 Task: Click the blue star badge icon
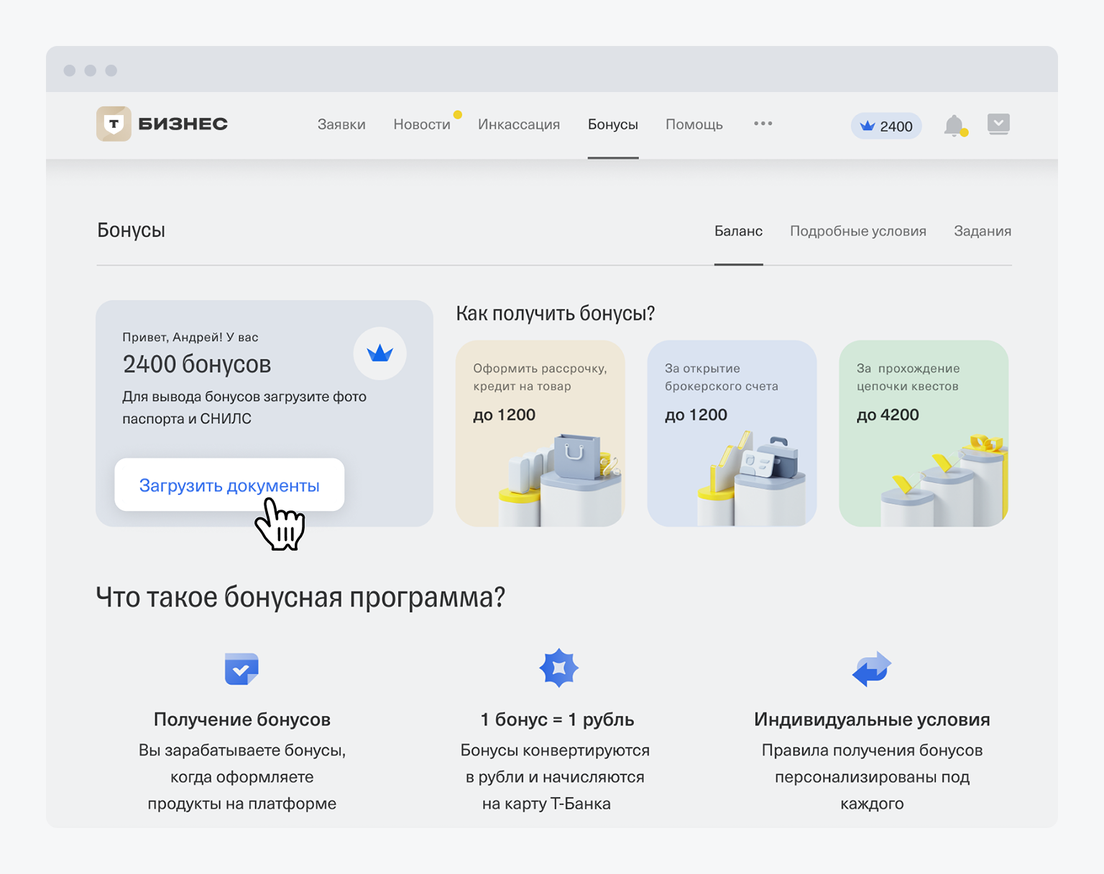coord(559,668)
